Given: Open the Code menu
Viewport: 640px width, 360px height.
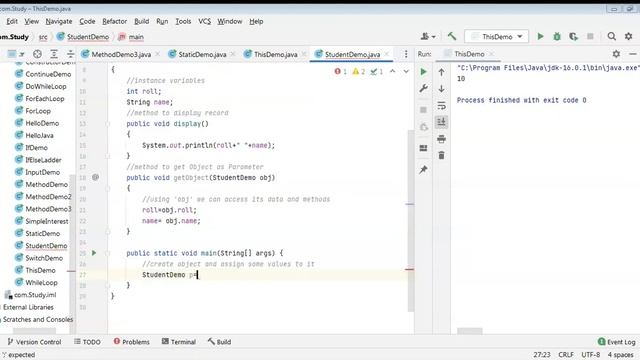Looking at the screenshot, I should tap(87, 21).
